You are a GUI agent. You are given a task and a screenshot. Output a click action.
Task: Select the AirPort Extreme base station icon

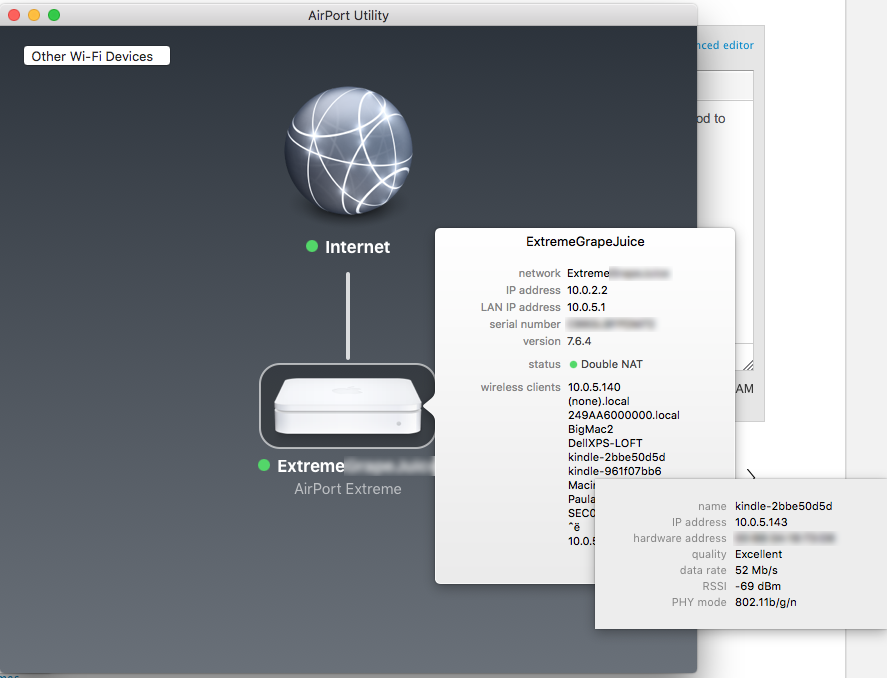click(x=347, y=406)
